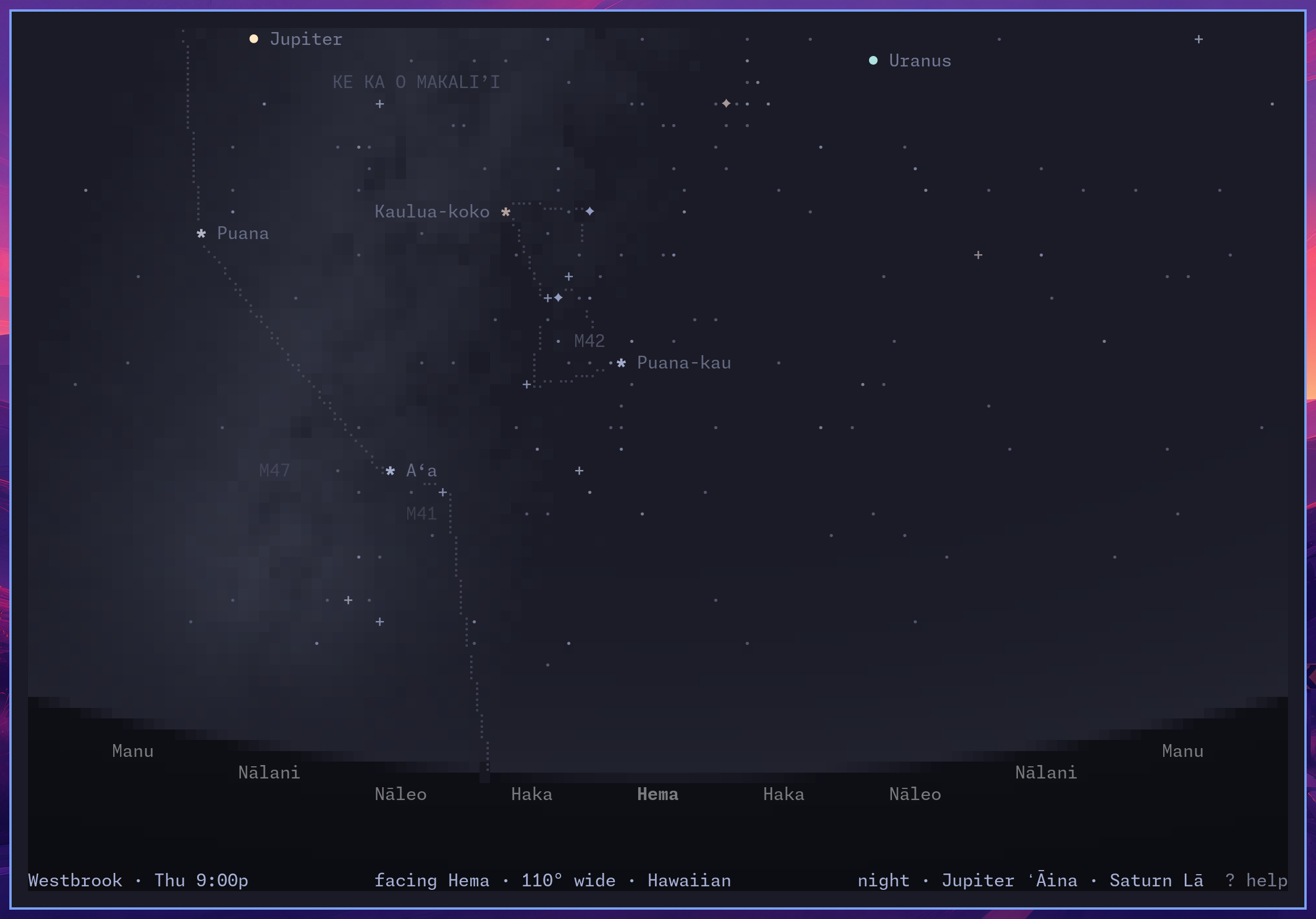The height and width of the screenshot is (919, 1316).
Task: Click the Puana star marker
Action: [201, 234]
